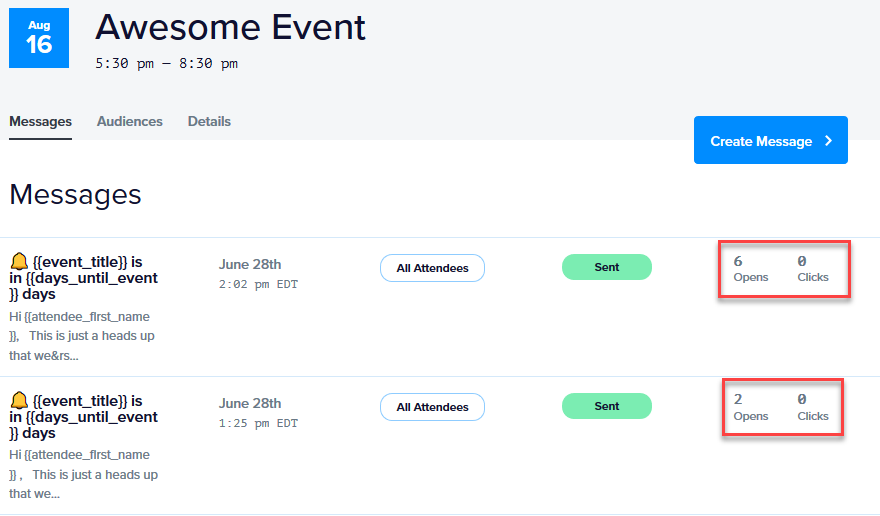The image size is (880, 516).
Task: Open the second message subject title
Action: click(84, 417)
